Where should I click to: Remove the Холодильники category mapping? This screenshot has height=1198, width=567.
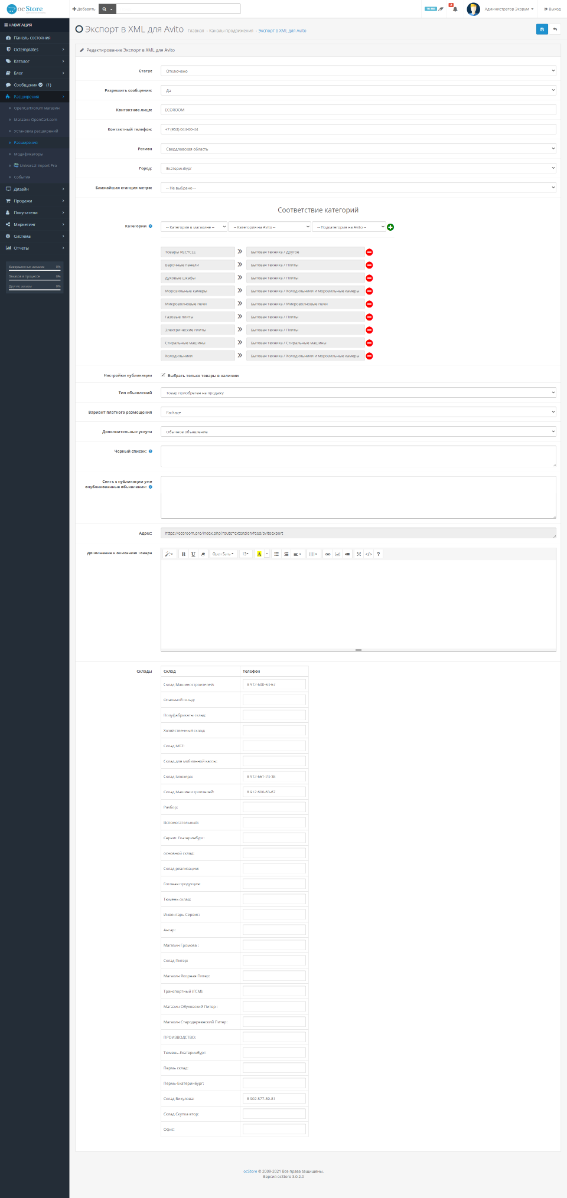pos(369,356)
